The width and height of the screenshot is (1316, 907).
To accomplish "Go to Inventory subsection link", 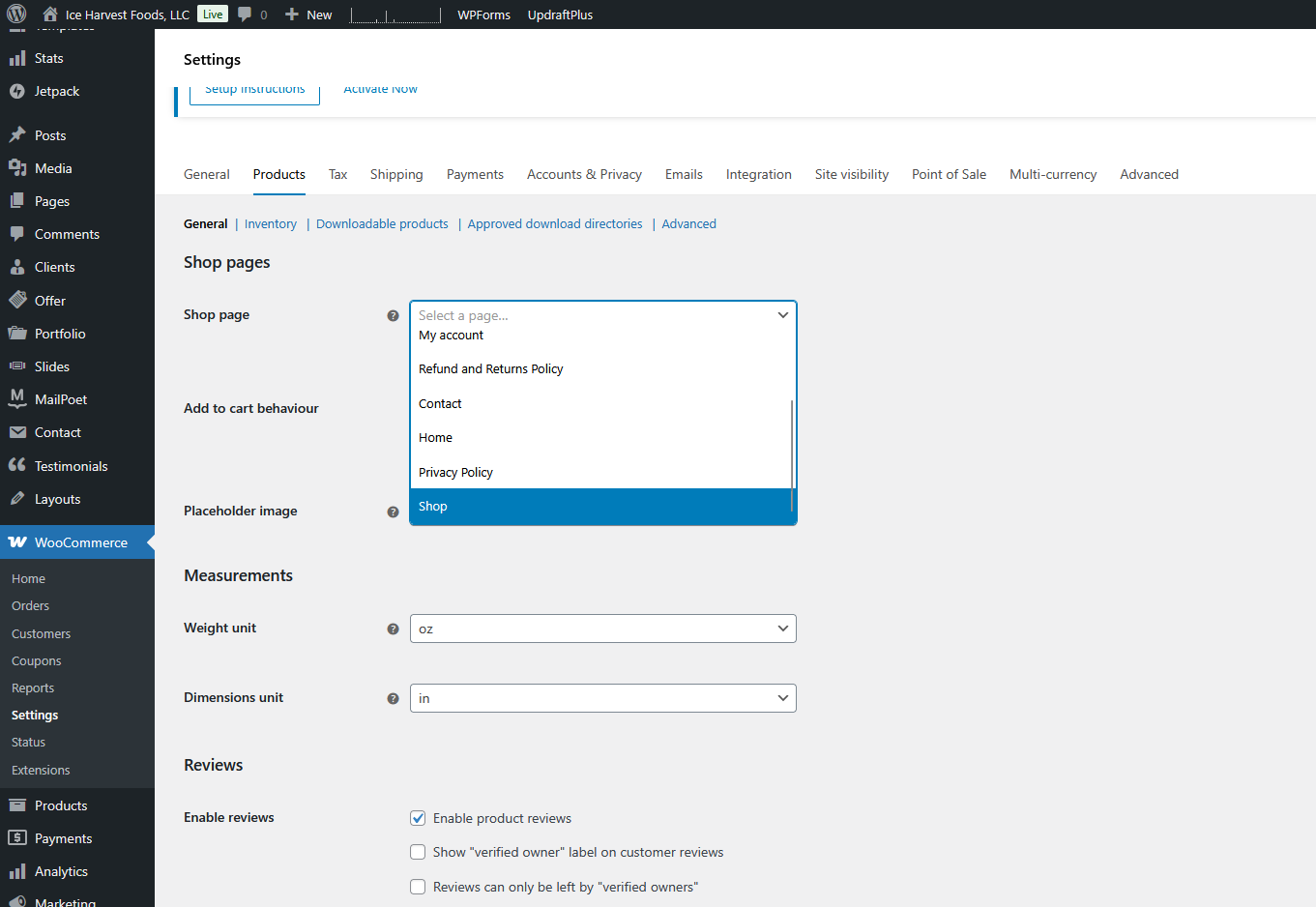I will [270, 223].
